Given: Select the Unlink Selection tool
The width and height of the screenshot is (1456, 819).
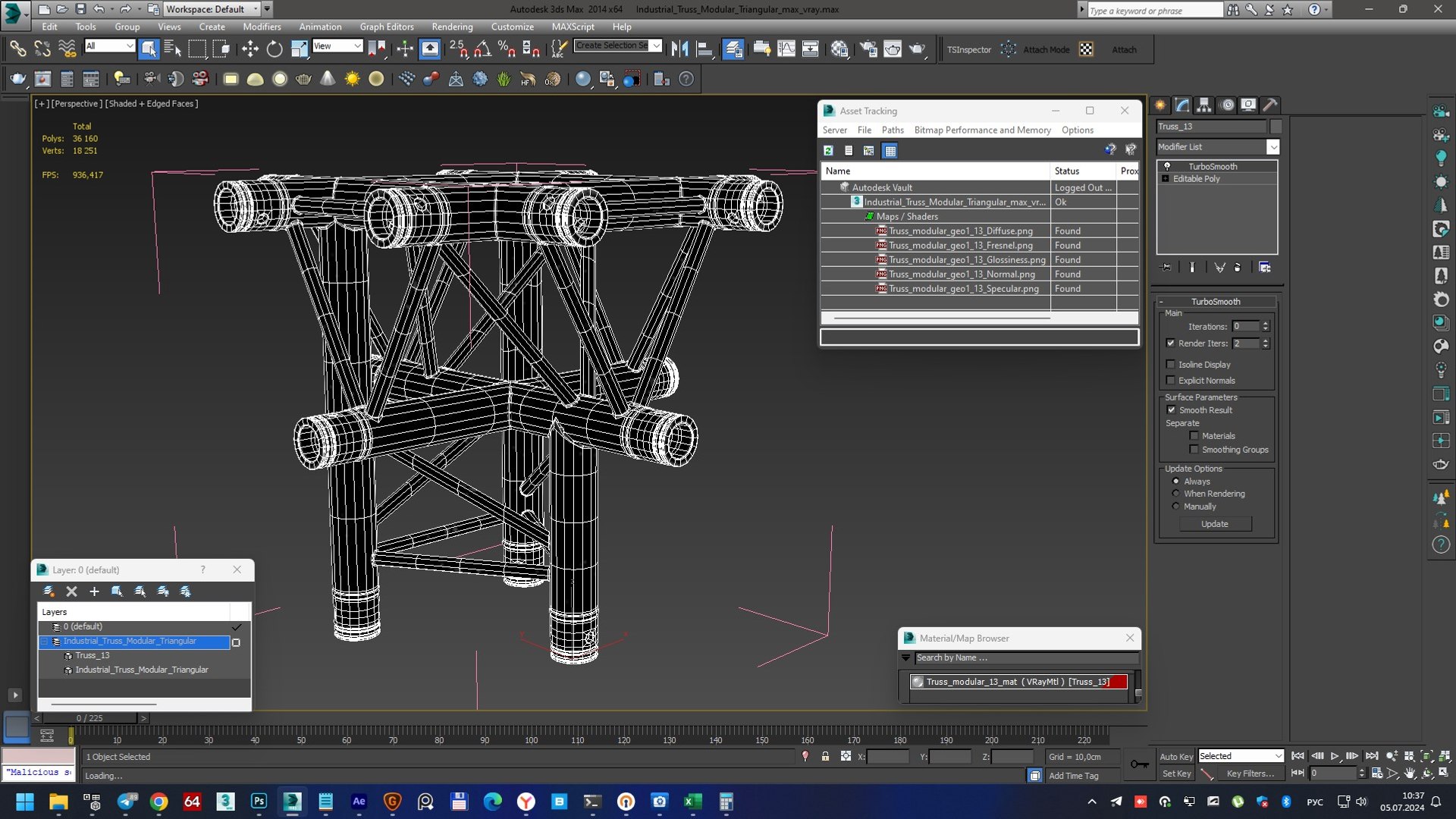Looking at the screenshot, I should point(42,49).
